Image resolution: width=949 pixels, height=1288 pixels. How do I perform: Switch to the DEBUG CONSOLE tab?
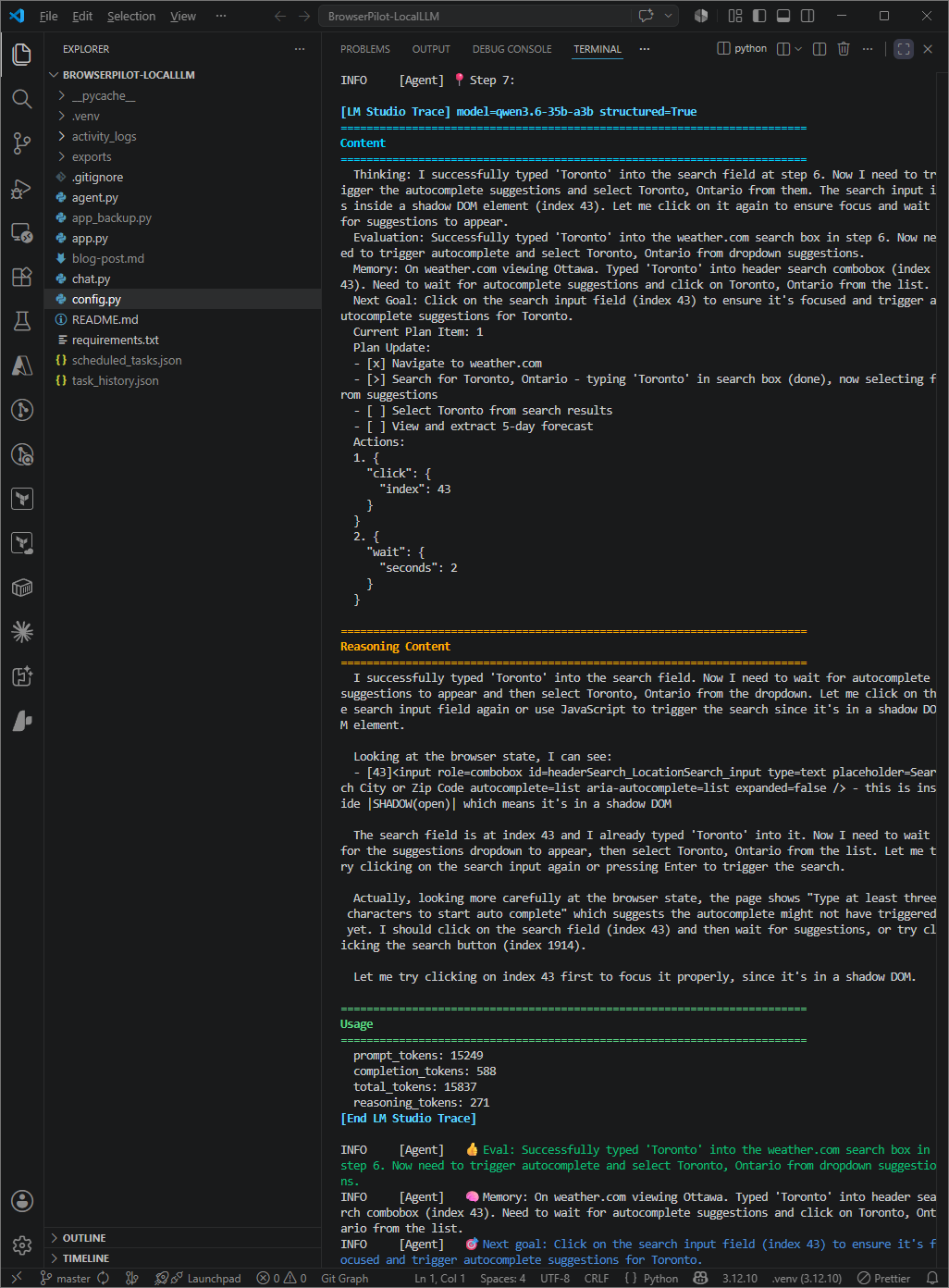[x=511, y=49]
